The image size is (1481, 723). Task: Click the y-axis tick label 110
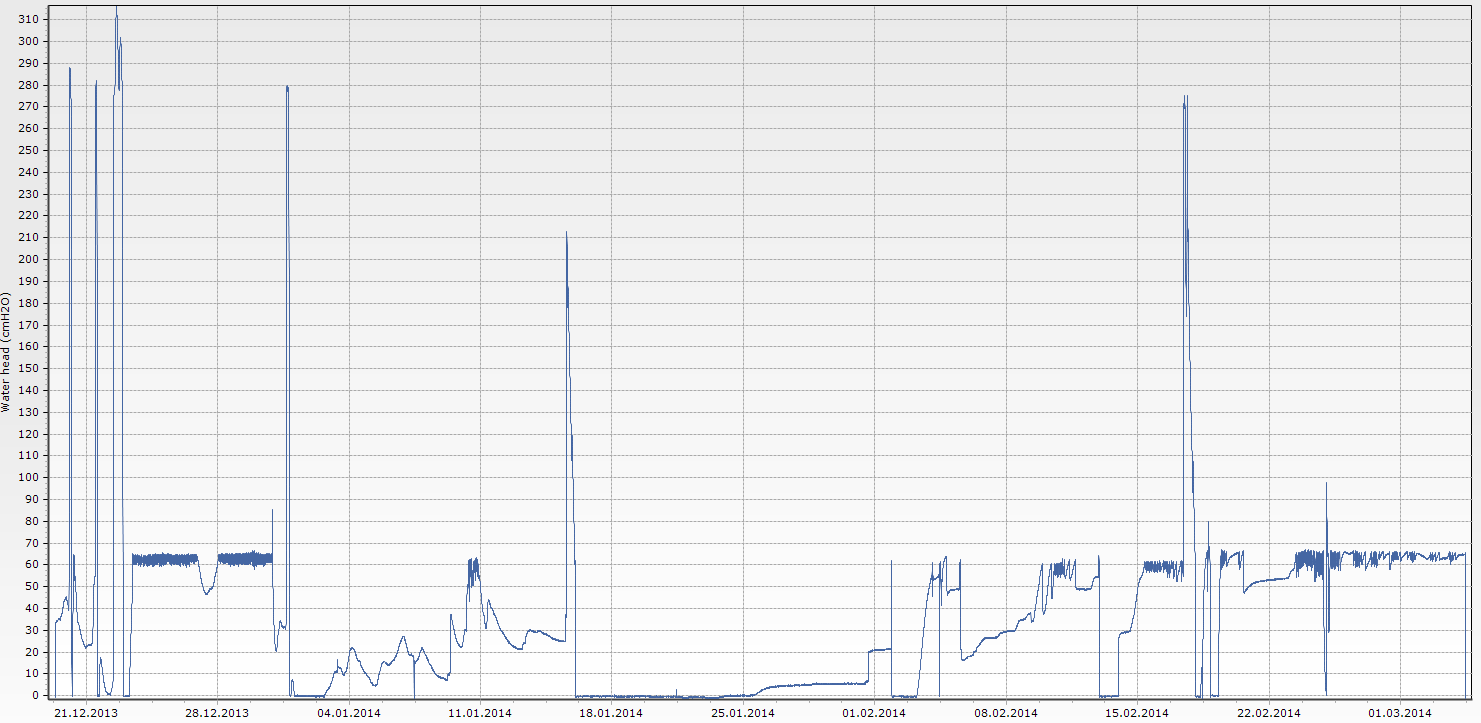pos(29,456)
